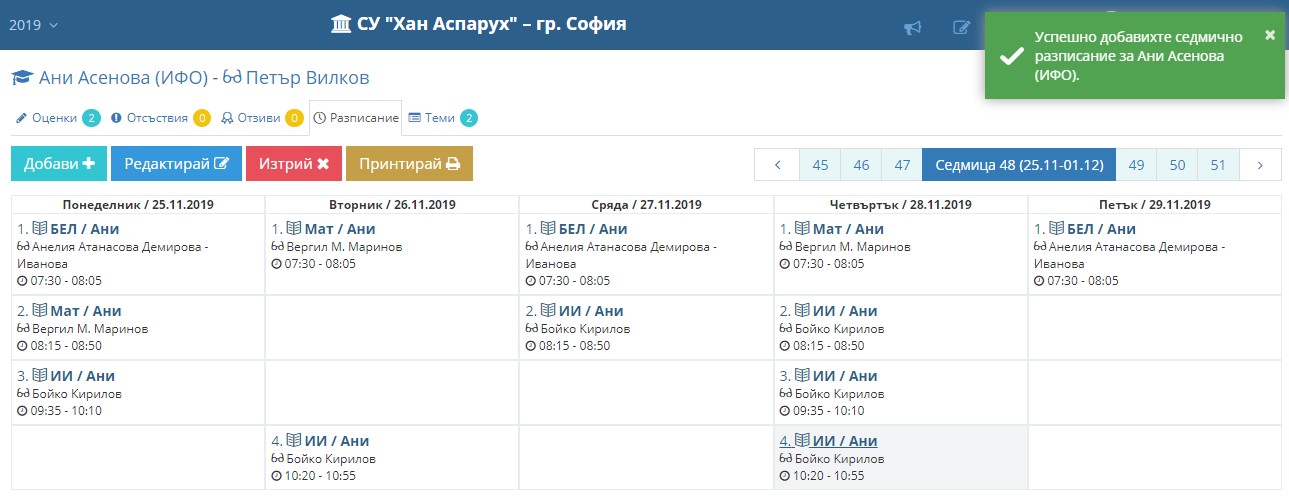
Task: Click the megaphone announcements icon in header
Action: [x=912, y=27]
